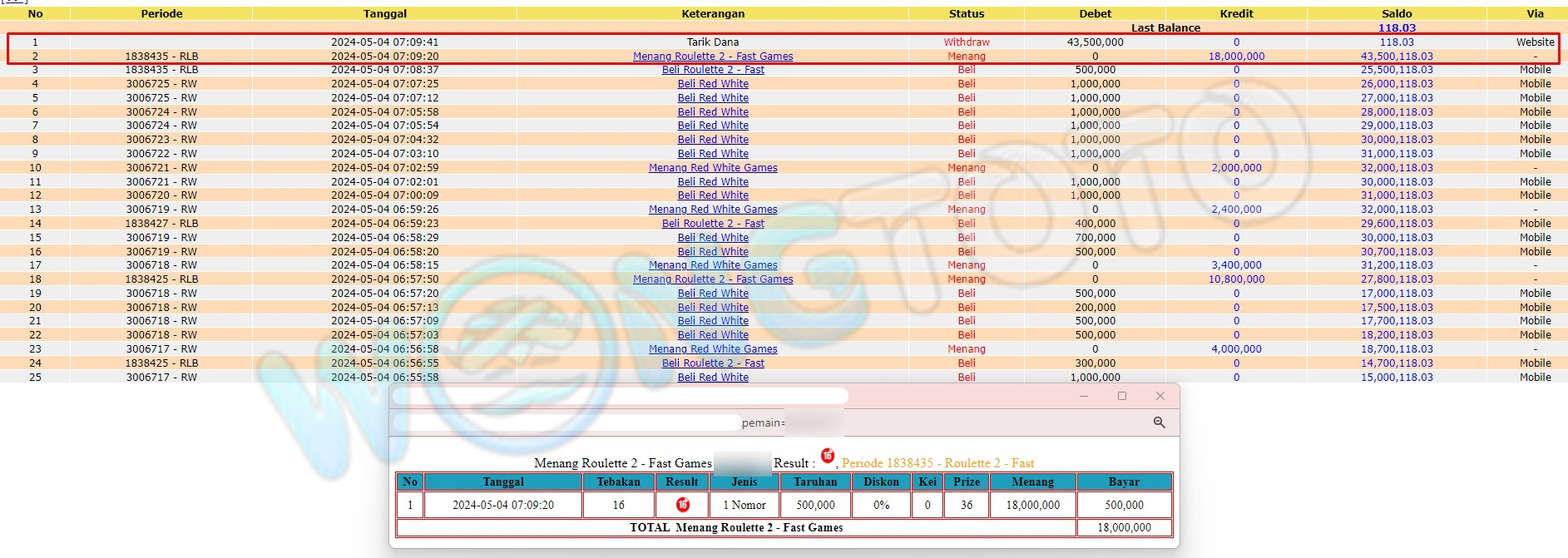Click the Saldo column header

1397,13
